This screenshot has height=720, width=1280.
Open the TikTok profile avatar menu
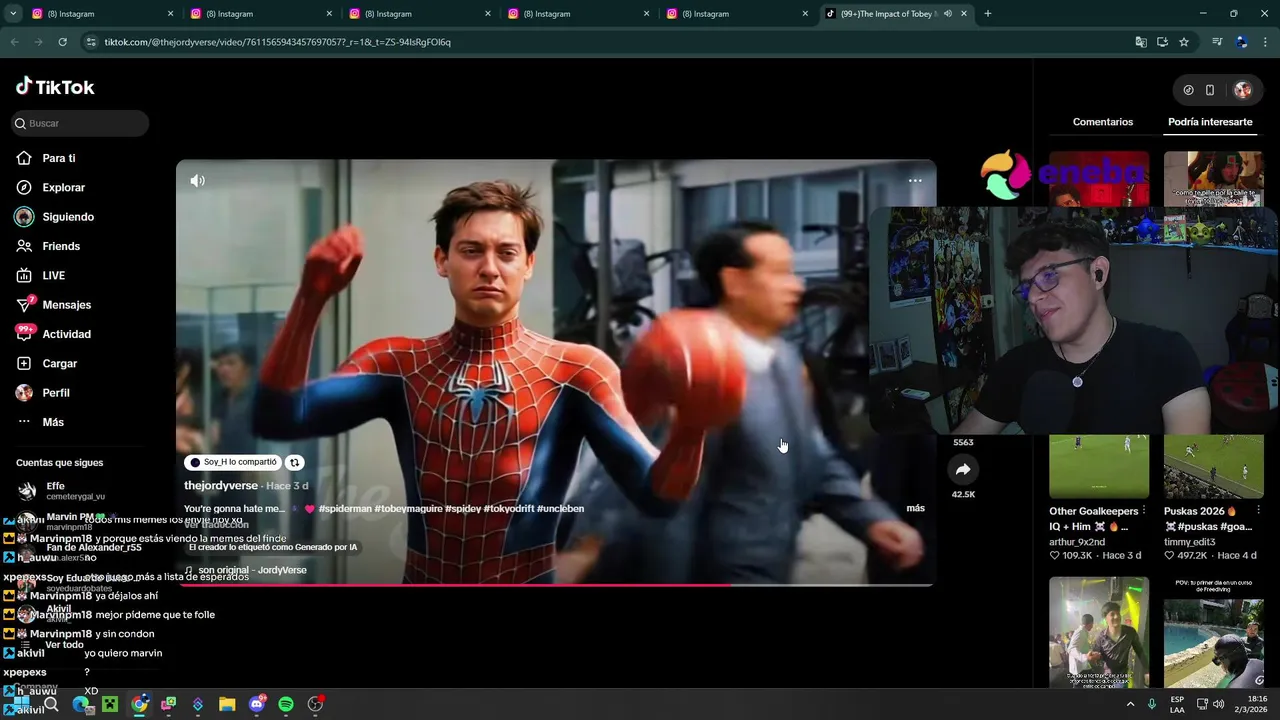[1243, 90]
